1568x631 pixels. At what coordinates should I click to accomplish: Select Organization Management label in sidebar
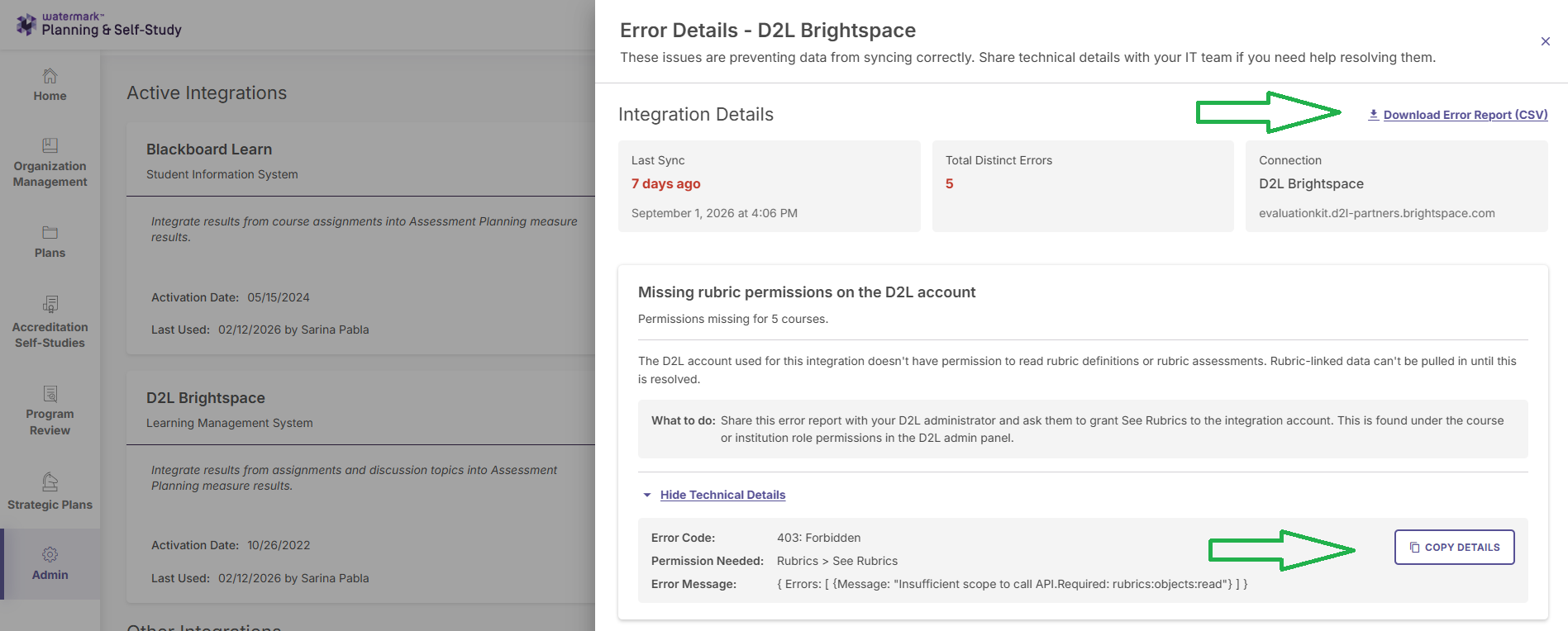tap(50, 173)
